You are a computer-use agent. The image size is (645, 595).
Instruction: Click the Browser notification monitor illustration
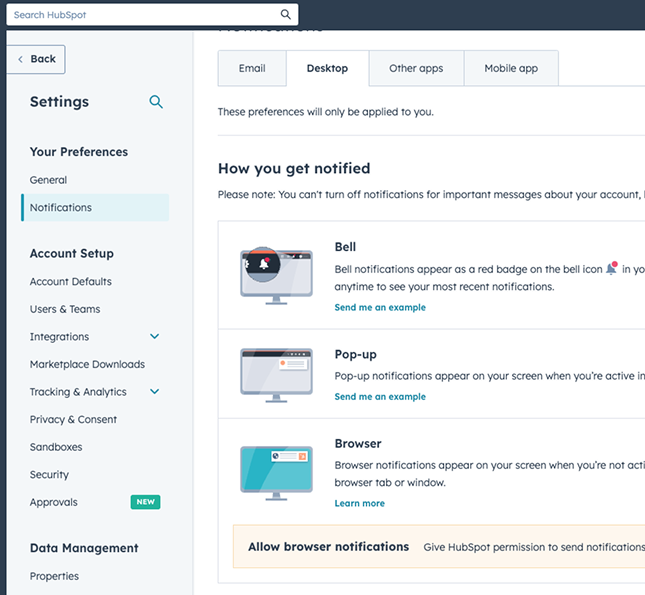(x=276, y=473)
